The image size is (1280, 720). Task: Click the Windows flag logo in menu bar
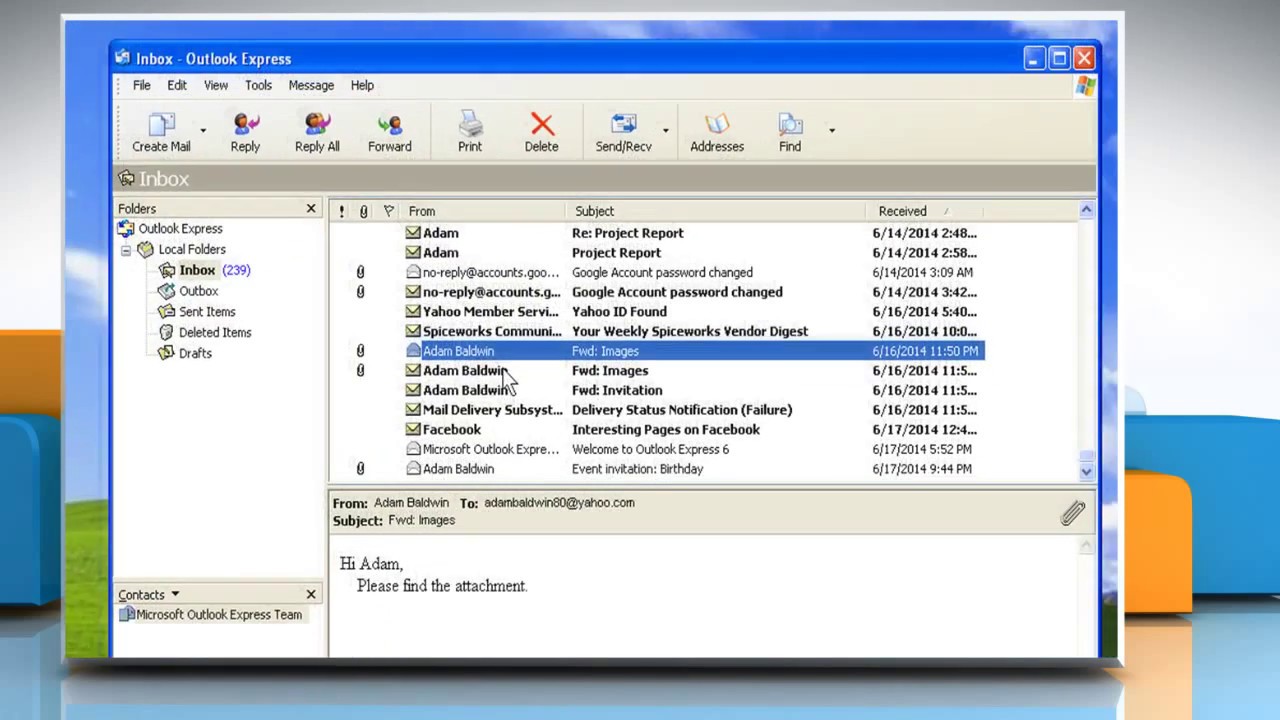1085,86
